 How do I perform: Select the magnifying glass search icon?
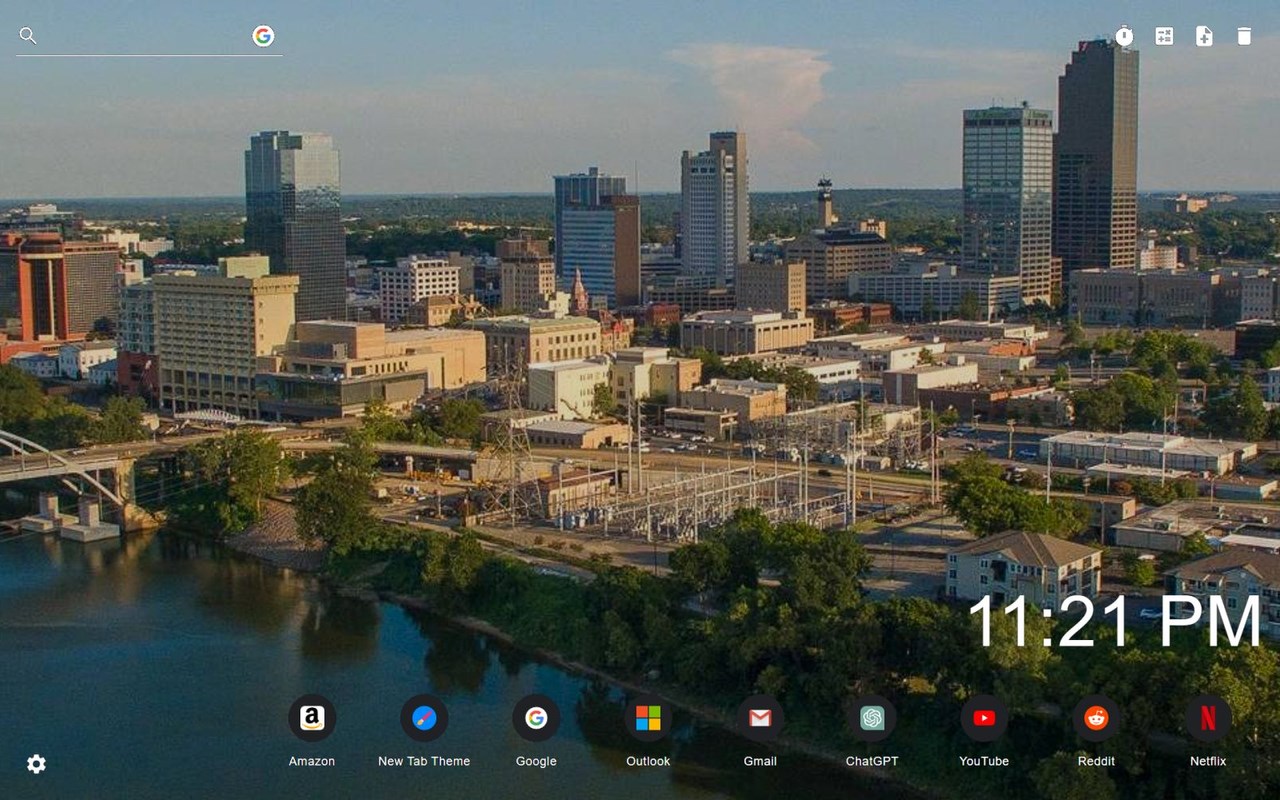pyautogui.click(x=27, y=36)
